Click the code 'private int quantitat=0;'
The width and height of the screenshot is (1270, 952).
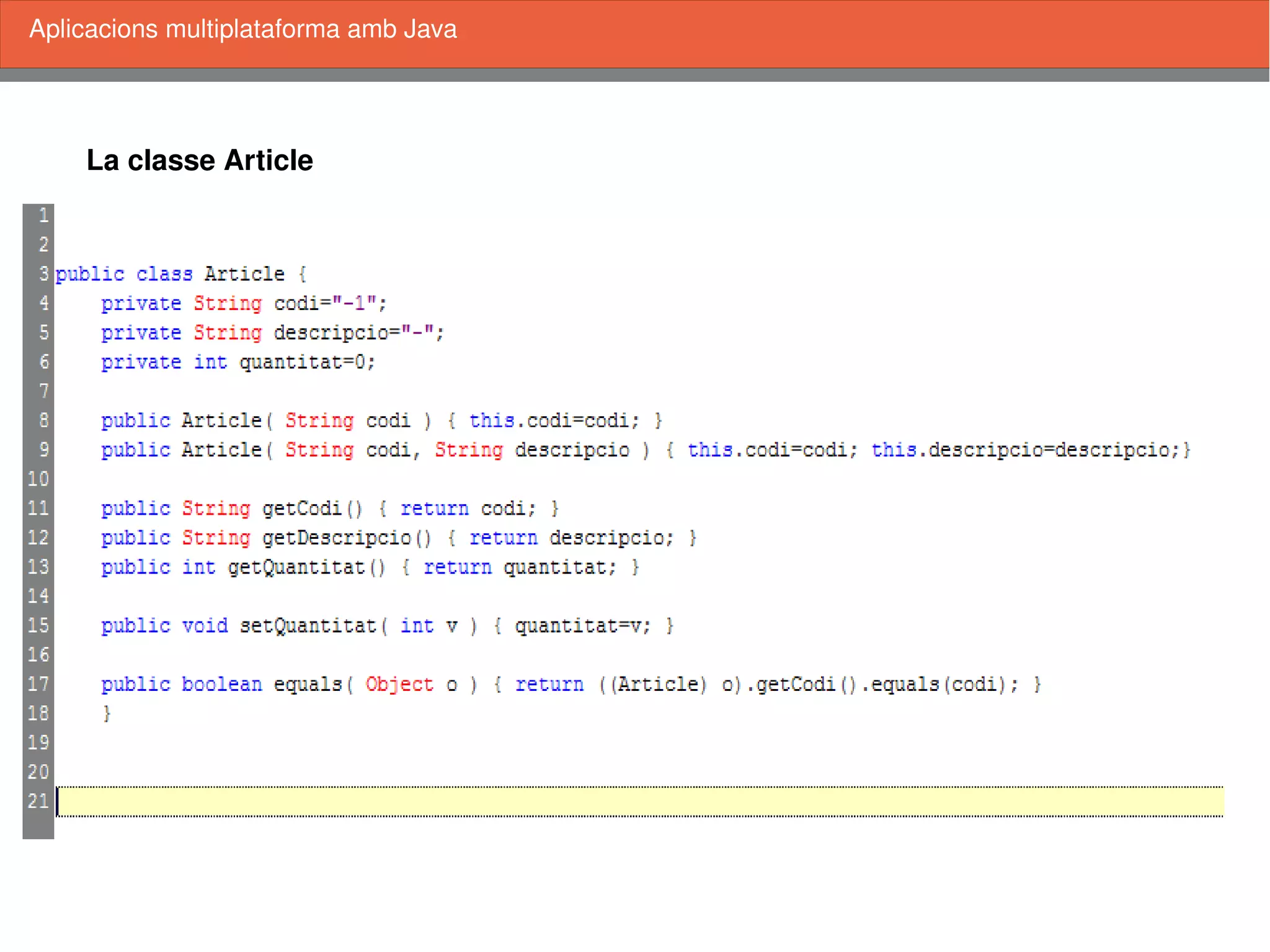[x=238, y=362]
